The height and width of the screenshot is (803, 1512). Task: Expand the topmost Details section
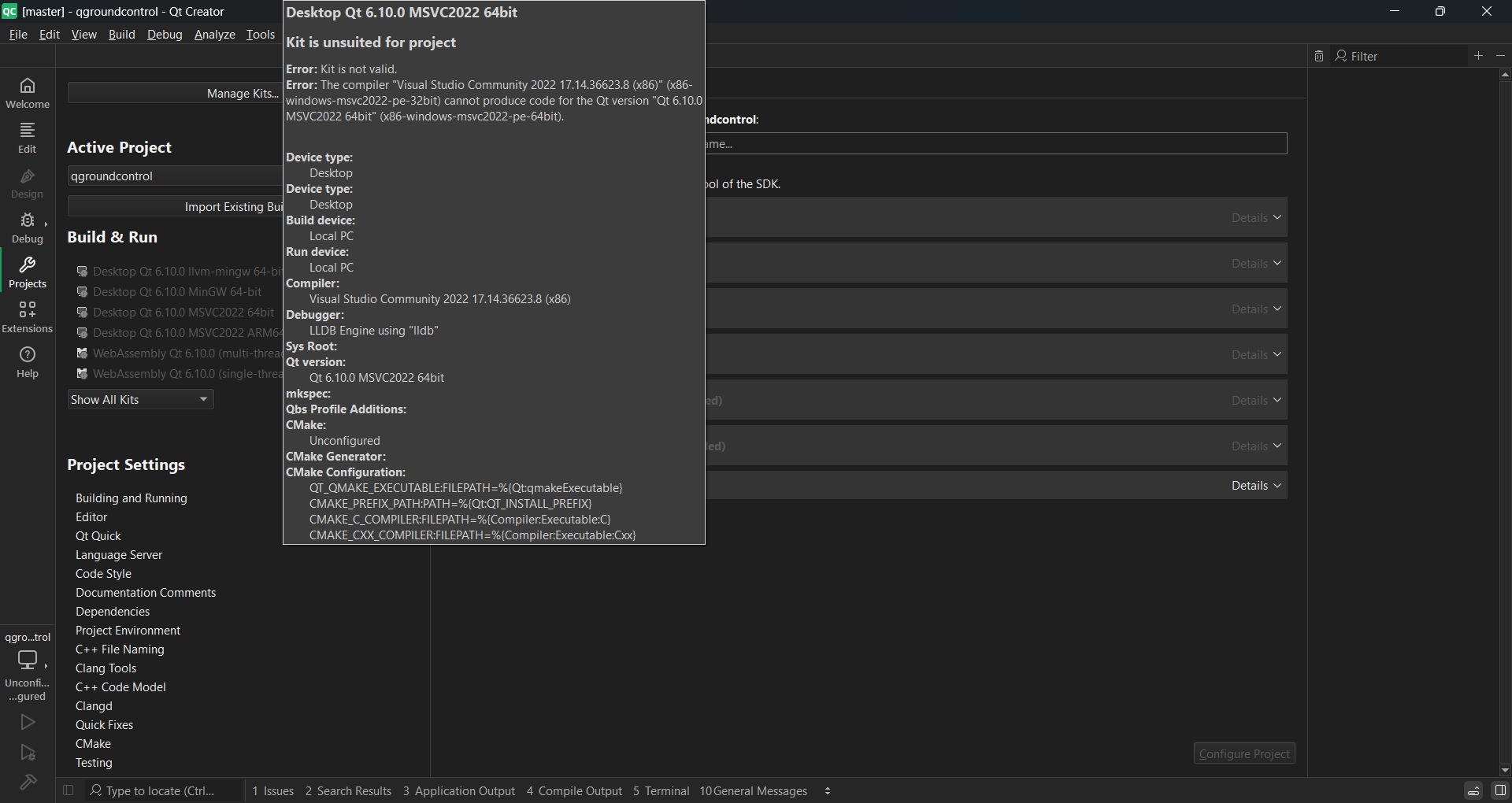coord(1254,217)
